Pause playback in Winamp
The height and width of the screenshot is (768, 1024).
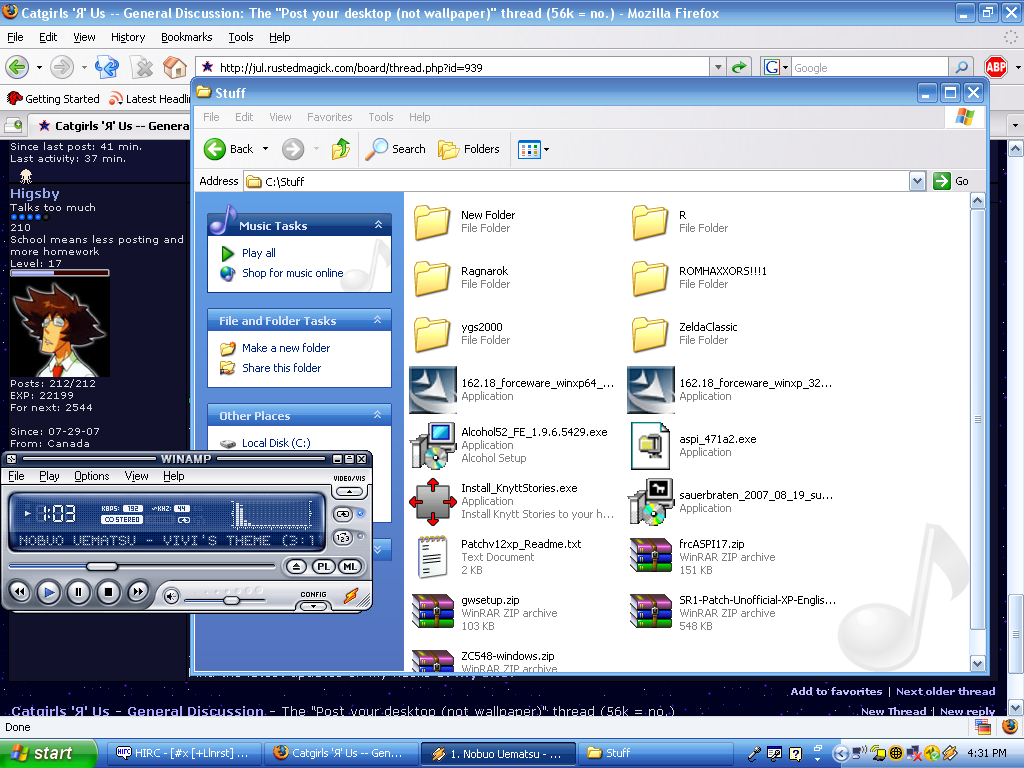pos(78,592)
